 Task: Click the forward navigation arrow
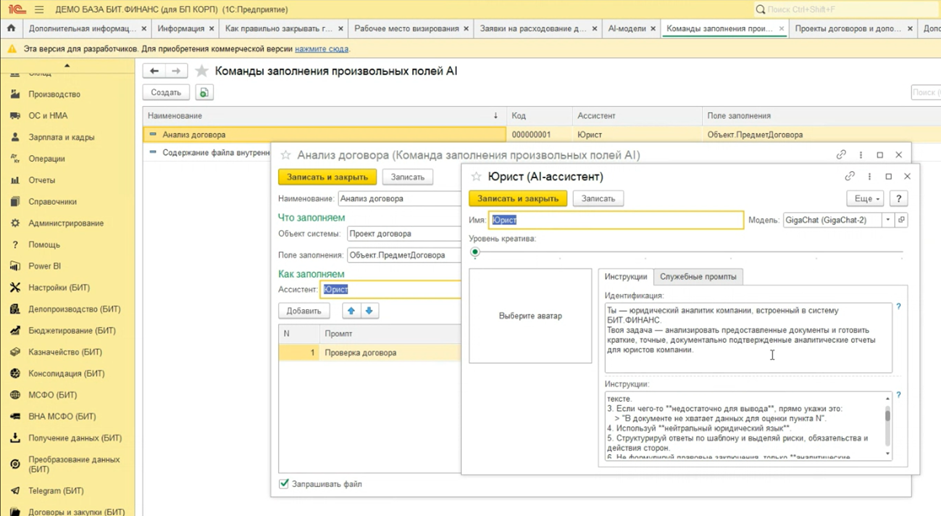176,71
